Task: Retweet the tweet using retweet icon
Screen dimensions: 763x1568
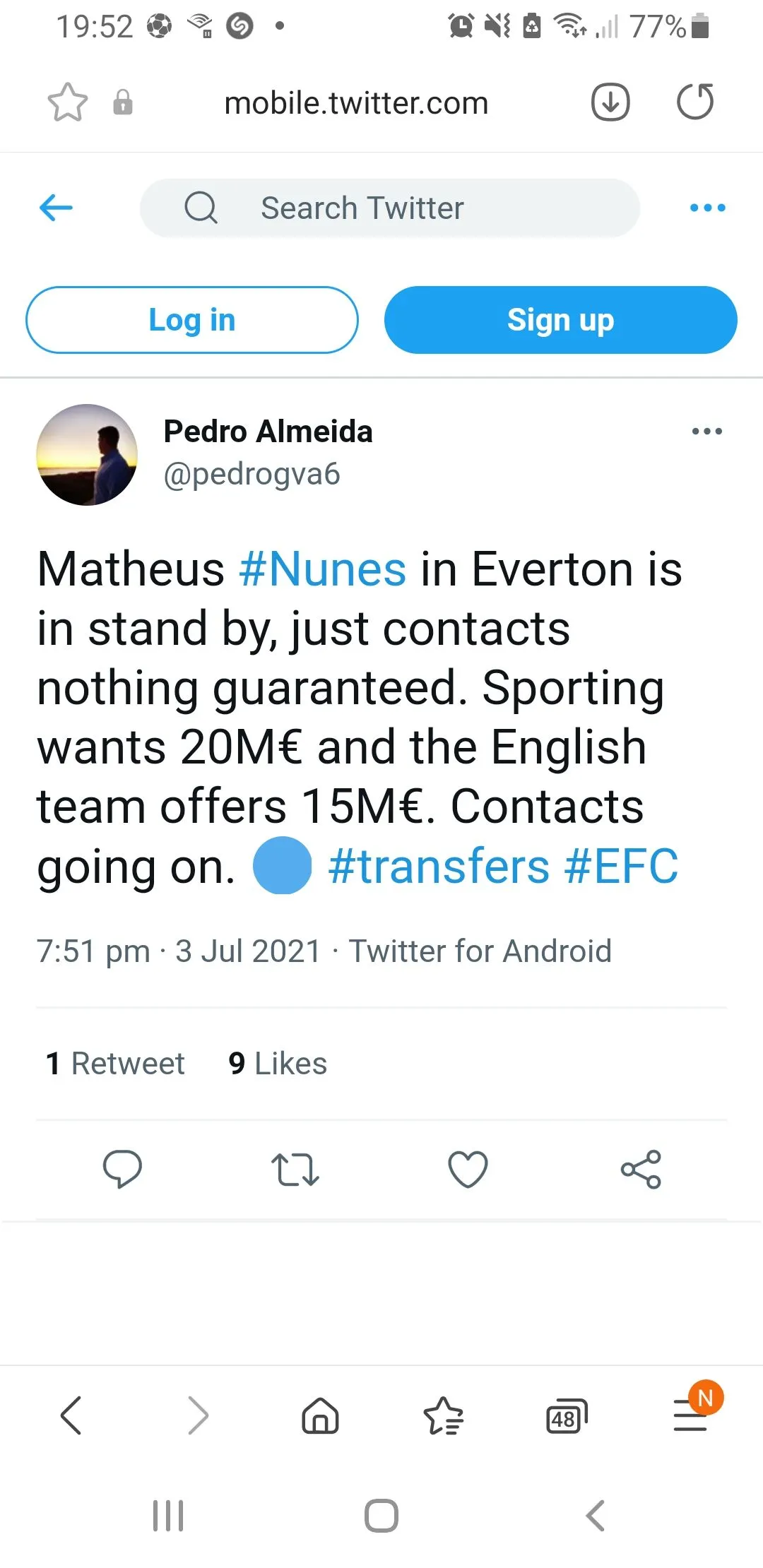Action: (295, 1169)
